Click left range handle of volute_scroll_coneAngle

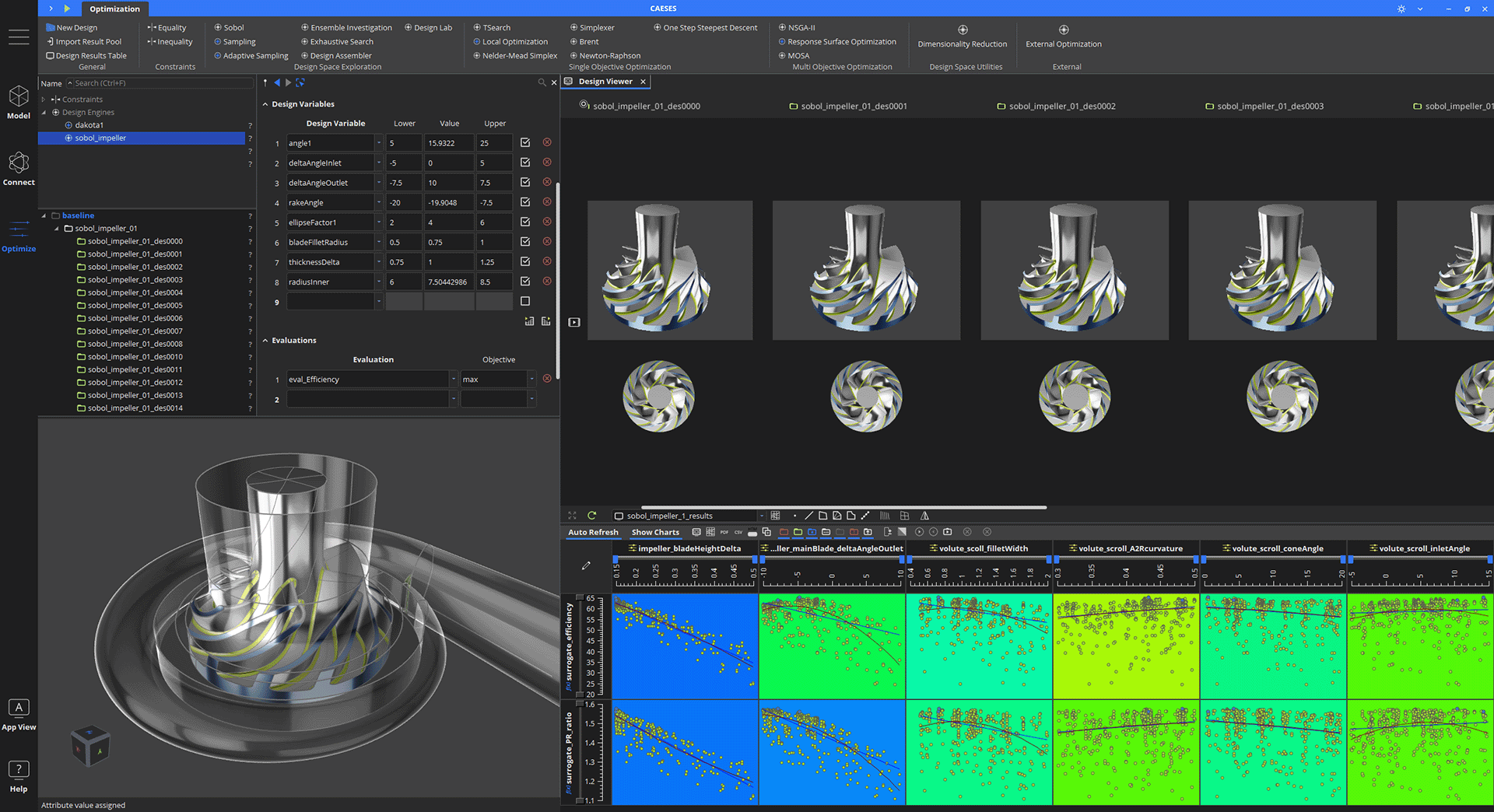point(1204,559)
